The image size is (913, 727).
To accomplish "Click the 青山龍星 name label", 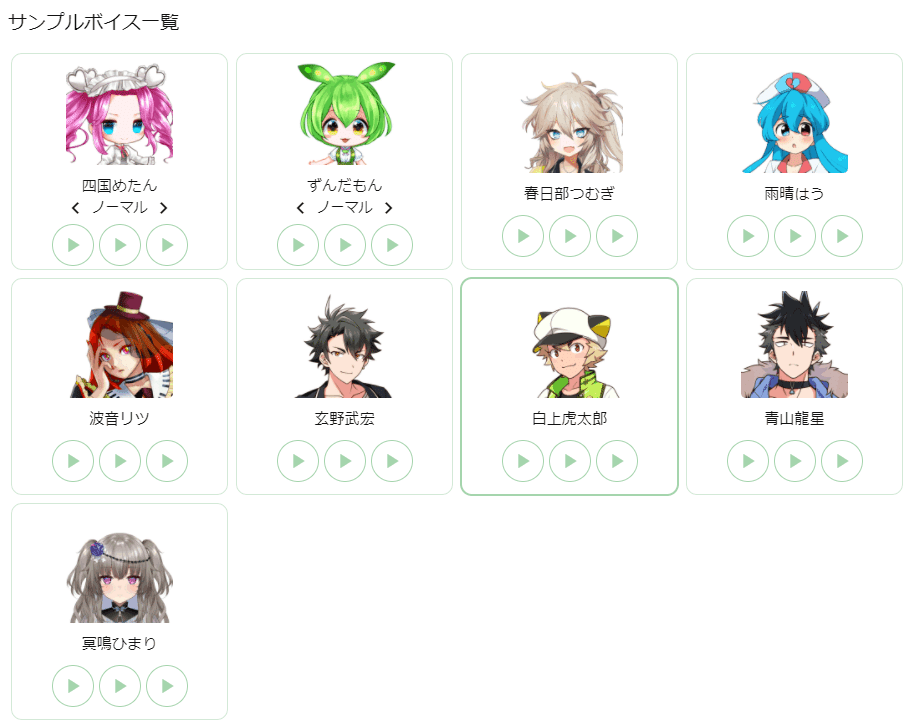I will tap(795, 418).
